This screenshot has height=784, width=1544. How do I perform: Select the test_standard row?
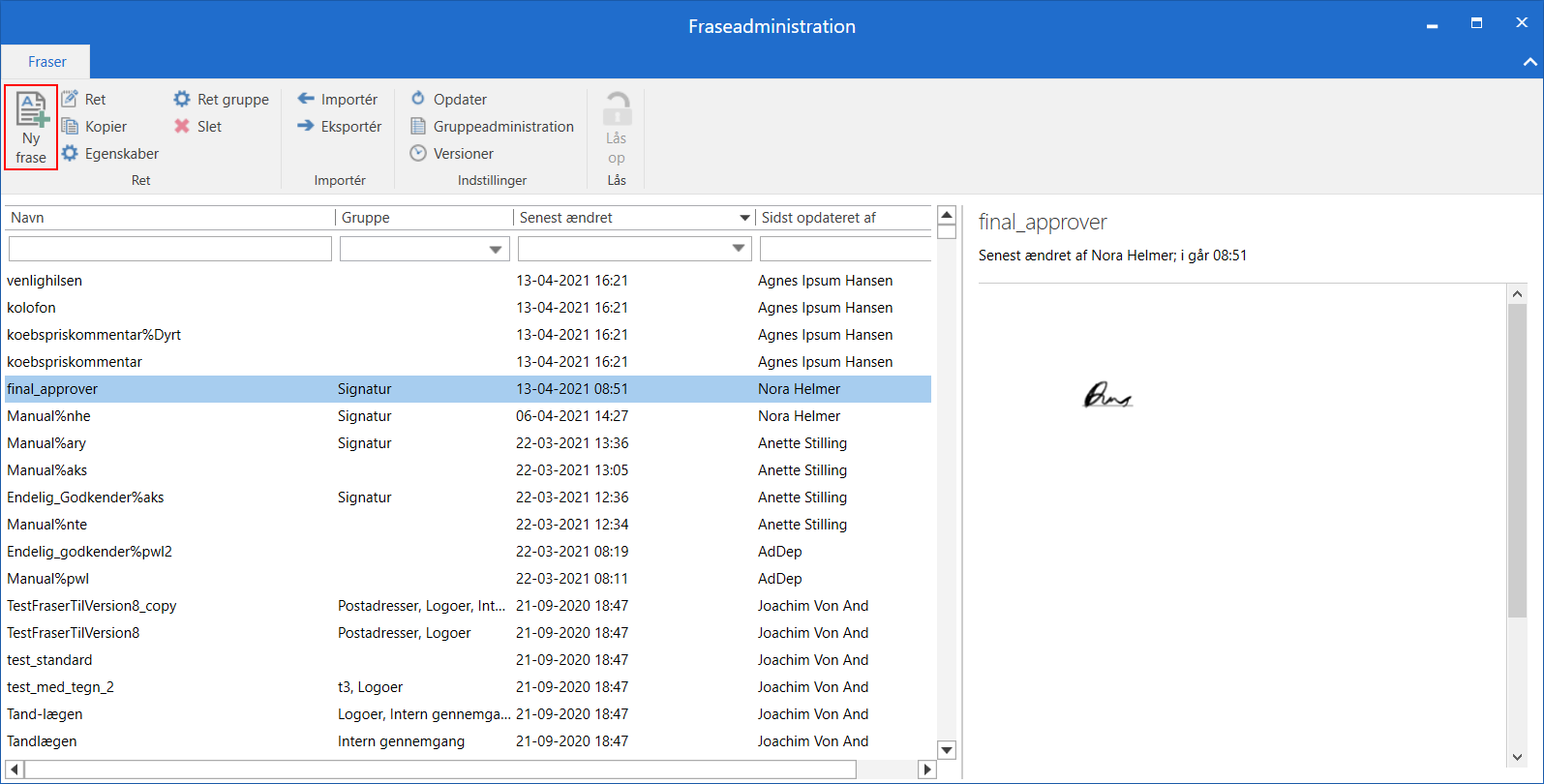point(468,660)
